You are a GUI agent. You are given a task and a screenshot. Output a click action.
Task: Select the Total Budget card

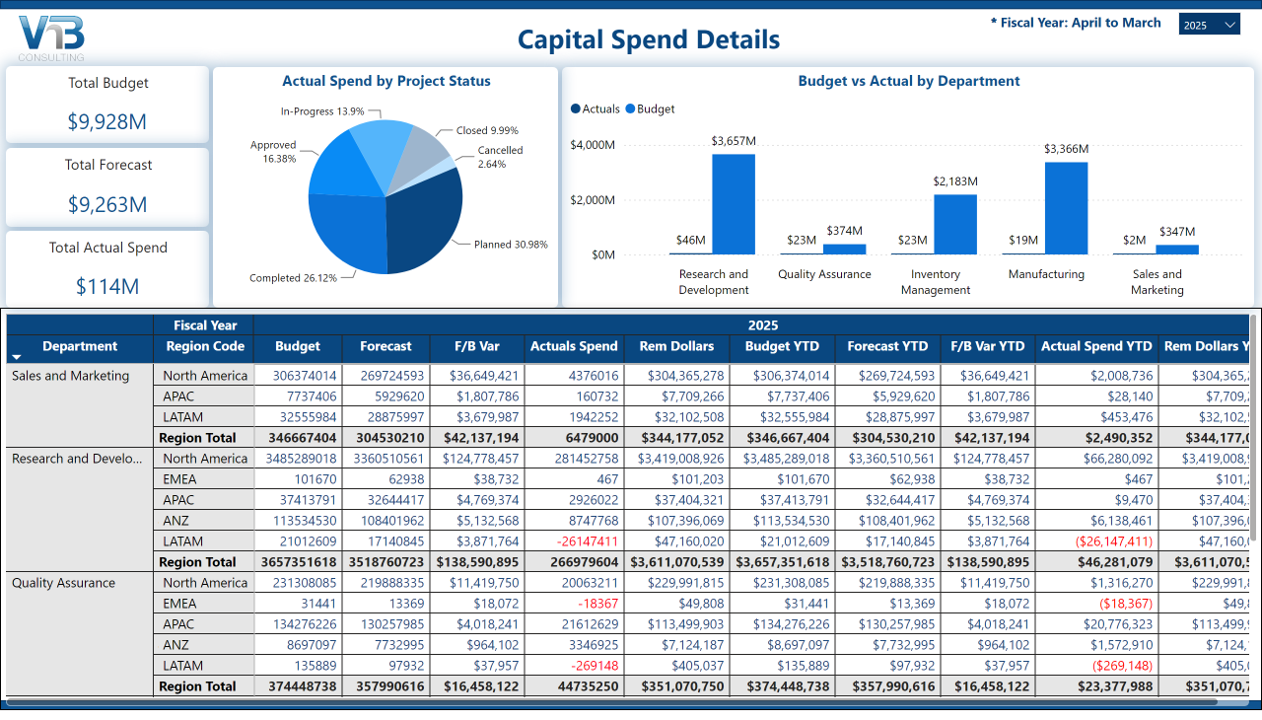108,104
